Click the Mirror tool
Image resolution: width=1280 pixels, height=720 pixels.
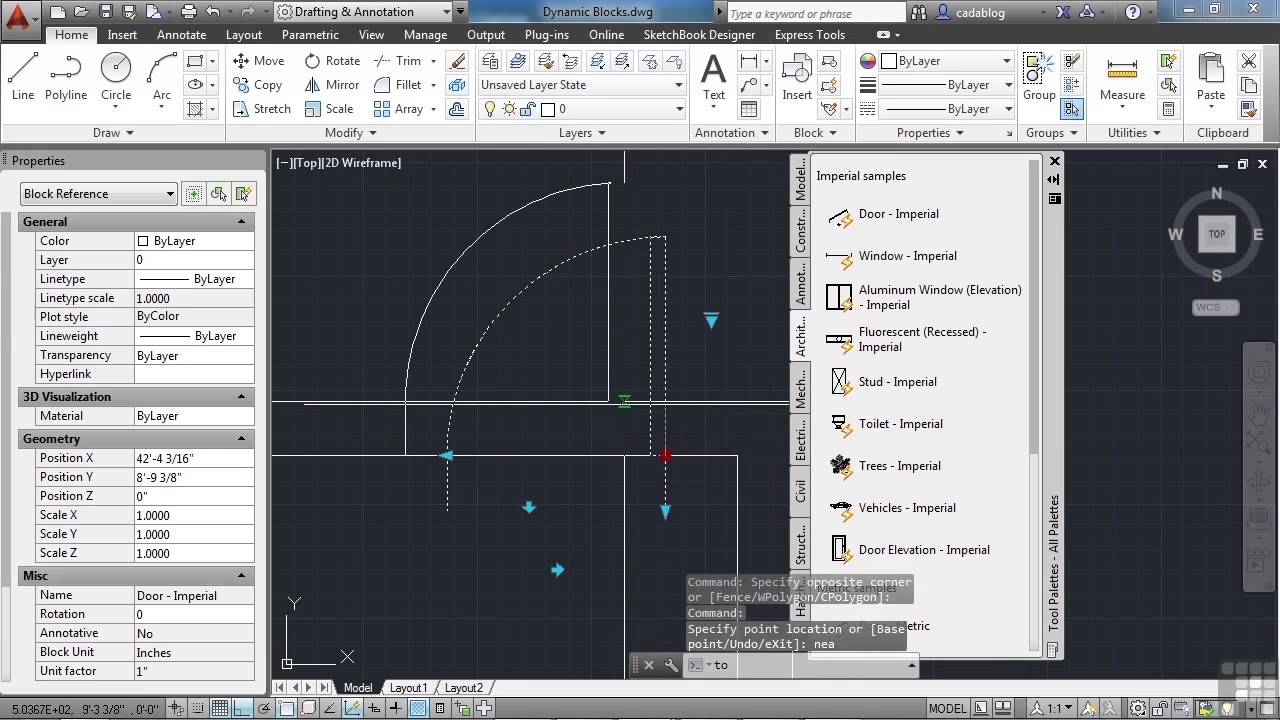[x=333, y=85]
